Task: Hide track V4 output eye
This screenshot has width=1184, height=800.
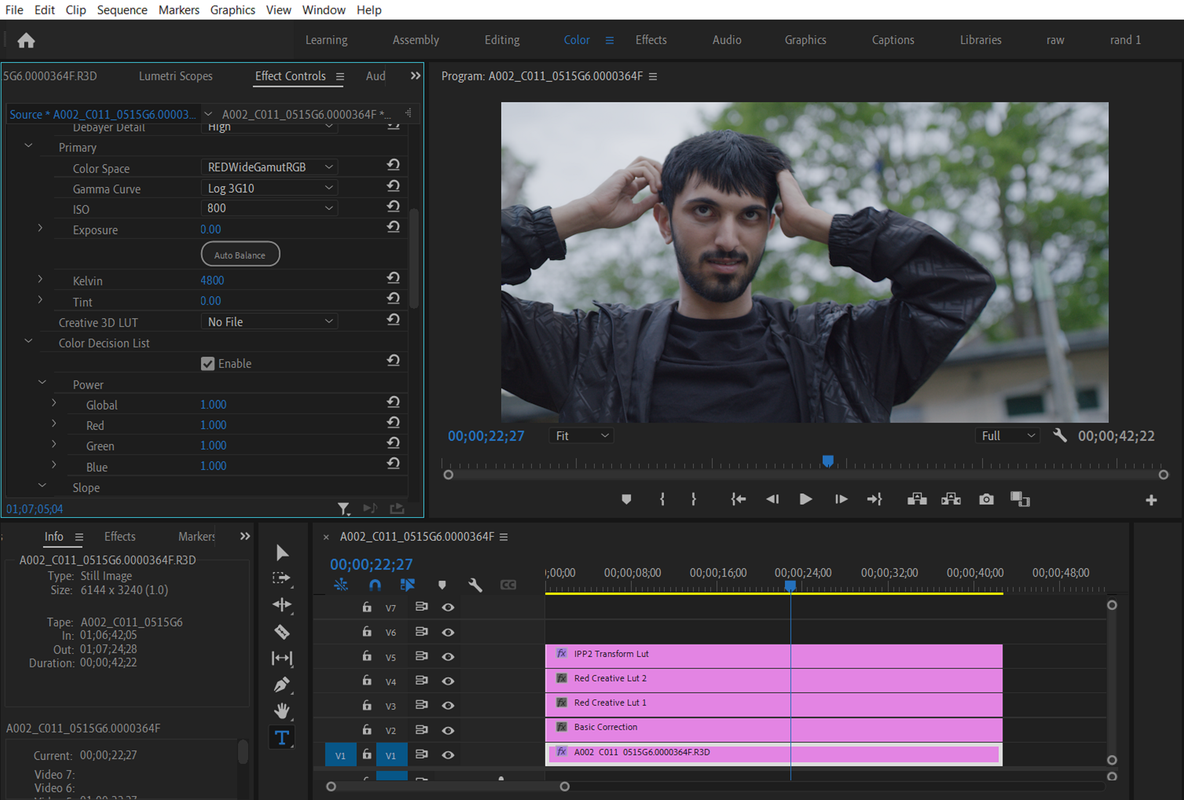Action: 448,681
